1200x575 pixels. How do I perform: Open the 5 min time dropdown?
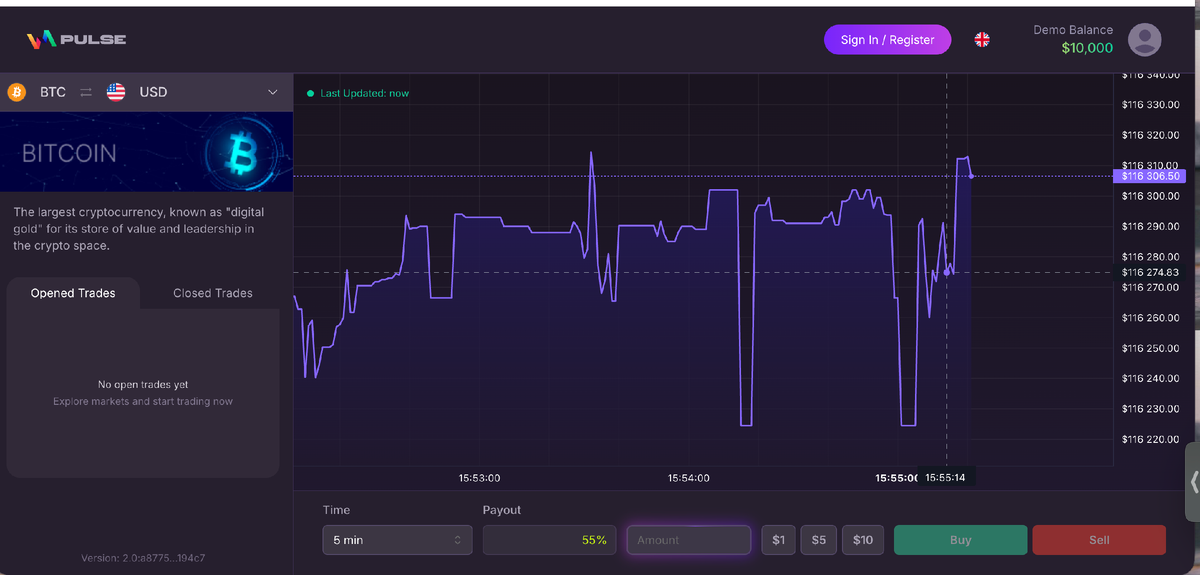[x=397, y=540]
